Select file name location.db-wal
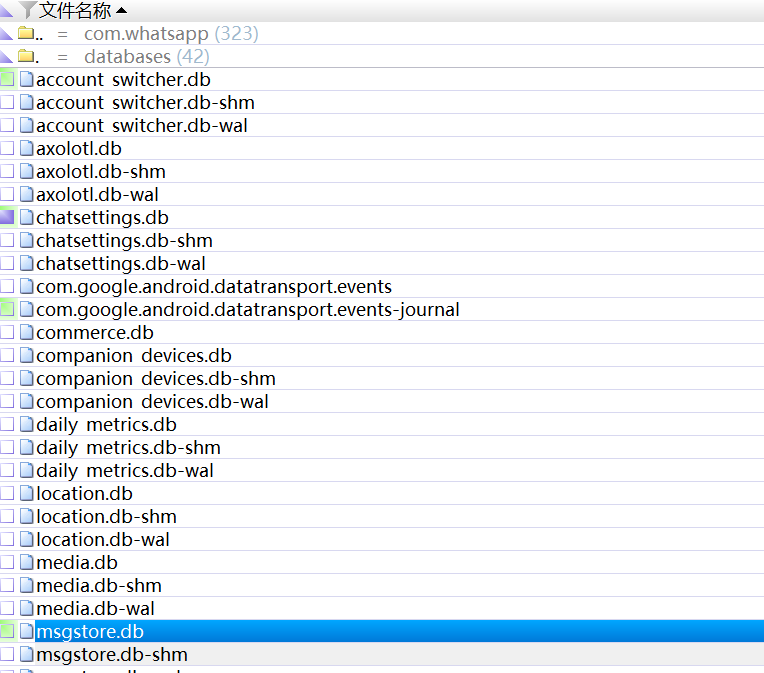Viewport: 764px width, 673px height. [x=103, y=539]
